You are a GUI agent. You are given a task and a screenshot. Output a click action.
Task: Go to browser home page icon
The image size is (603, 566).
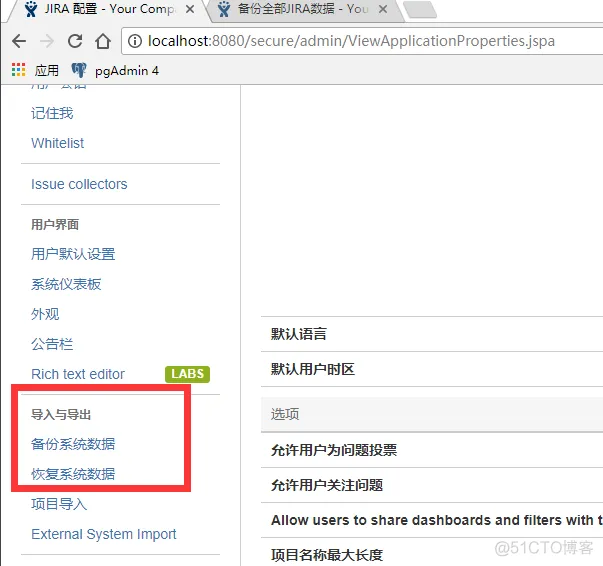(x=102, y=42)
